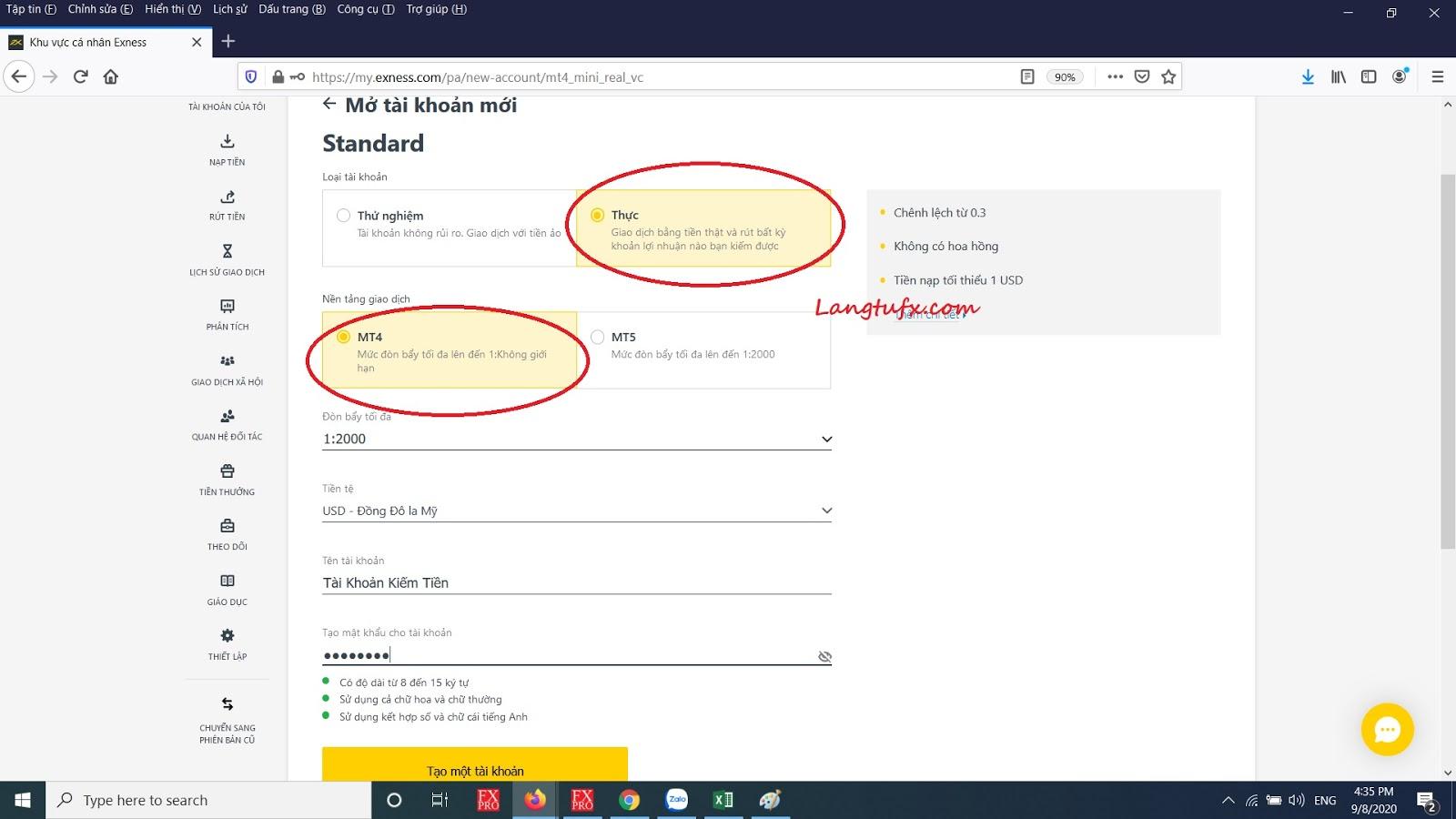Open Quan Hệ Đối Tác partnership icon

pos(227,416)
